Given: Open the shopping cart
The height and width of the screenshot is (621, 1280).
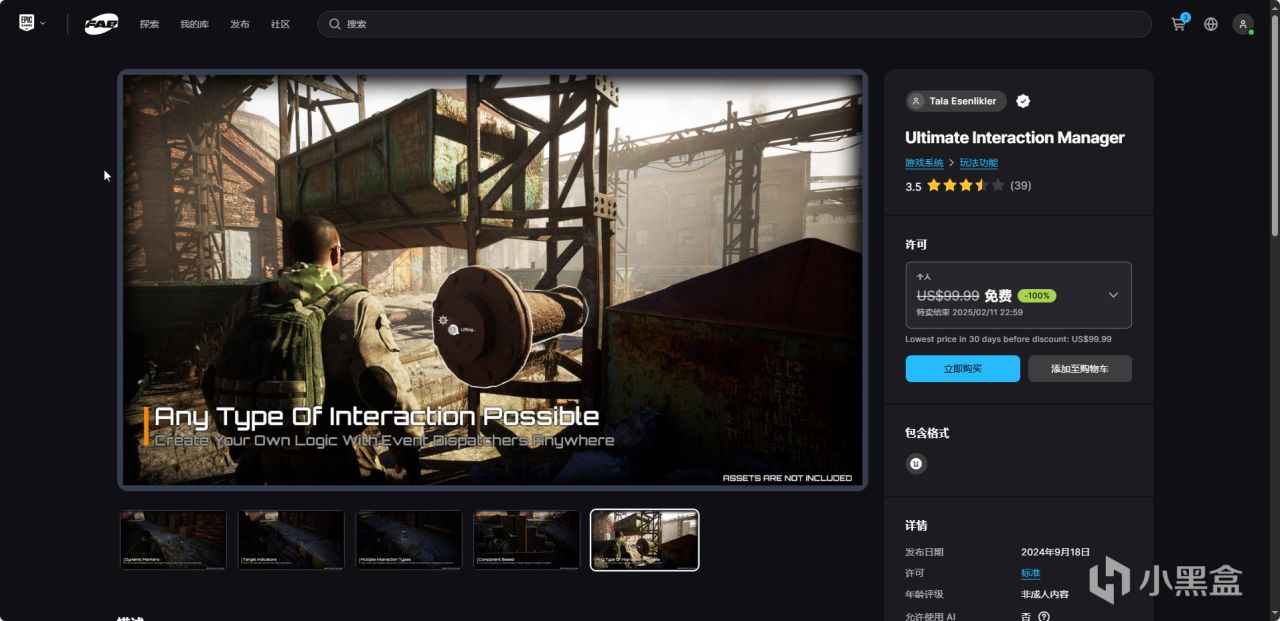Looking at the screenshot, I should coord(1179,24).
